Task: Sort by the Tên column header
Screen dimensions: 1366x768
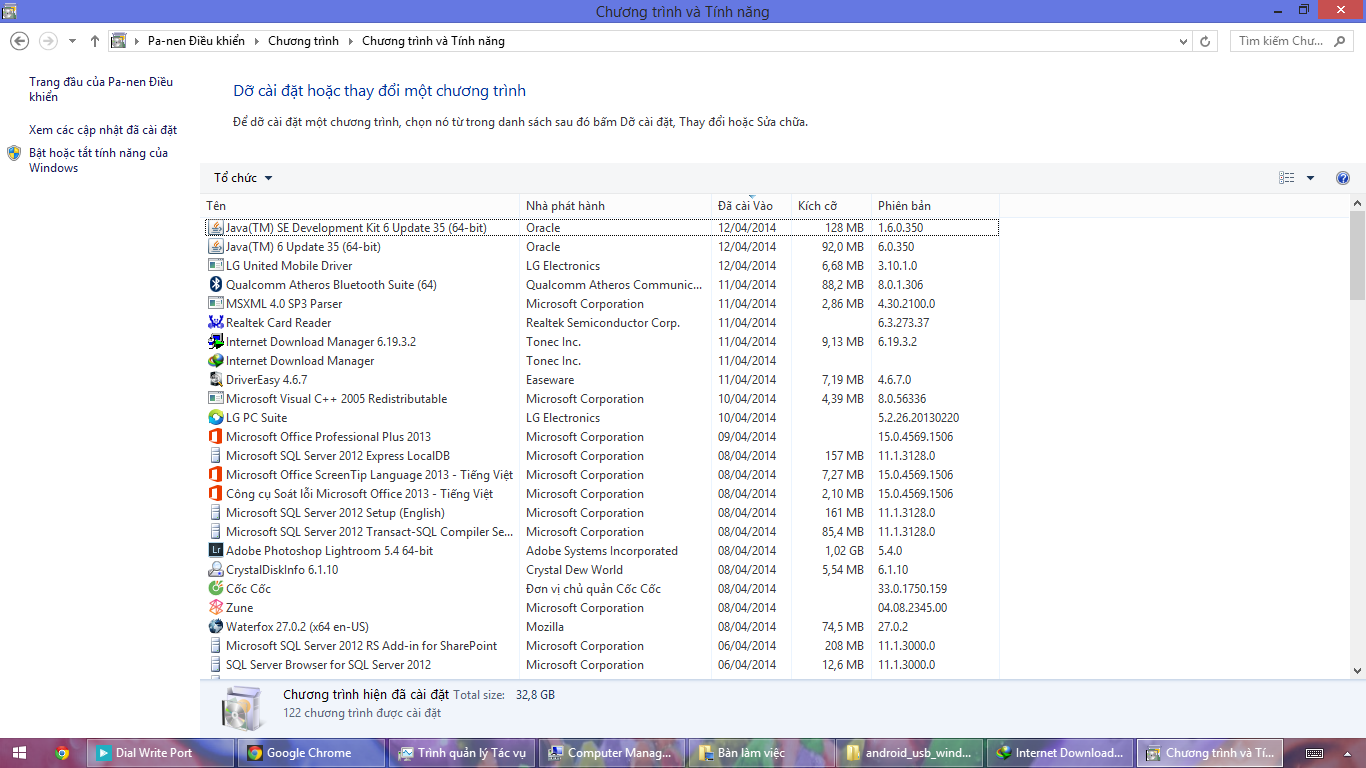Action: coord(360,206)
